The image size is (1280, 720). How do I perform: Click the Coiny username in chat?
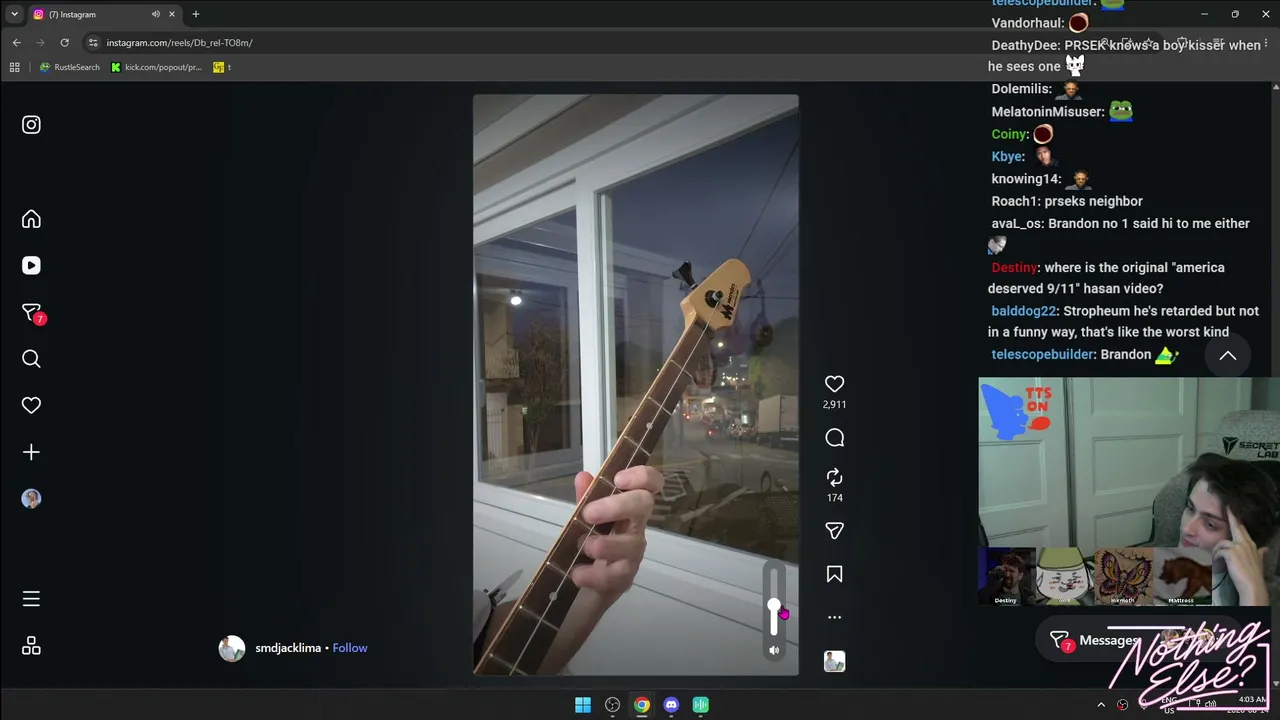pyautogui.click(x=1009, y=135)
